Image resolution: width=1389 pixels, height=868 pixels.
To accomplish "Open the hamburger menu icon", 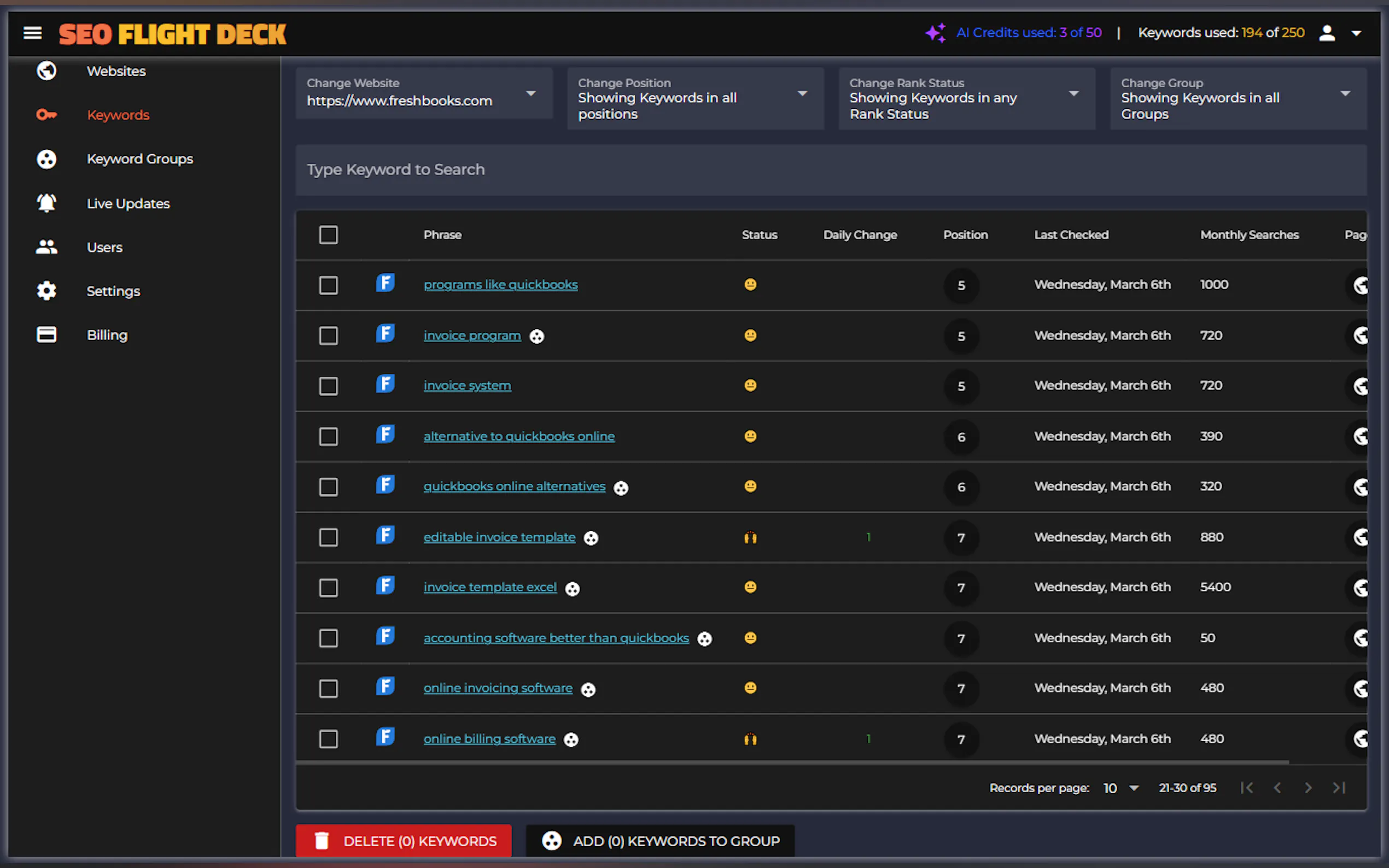I will coord(33,33).
